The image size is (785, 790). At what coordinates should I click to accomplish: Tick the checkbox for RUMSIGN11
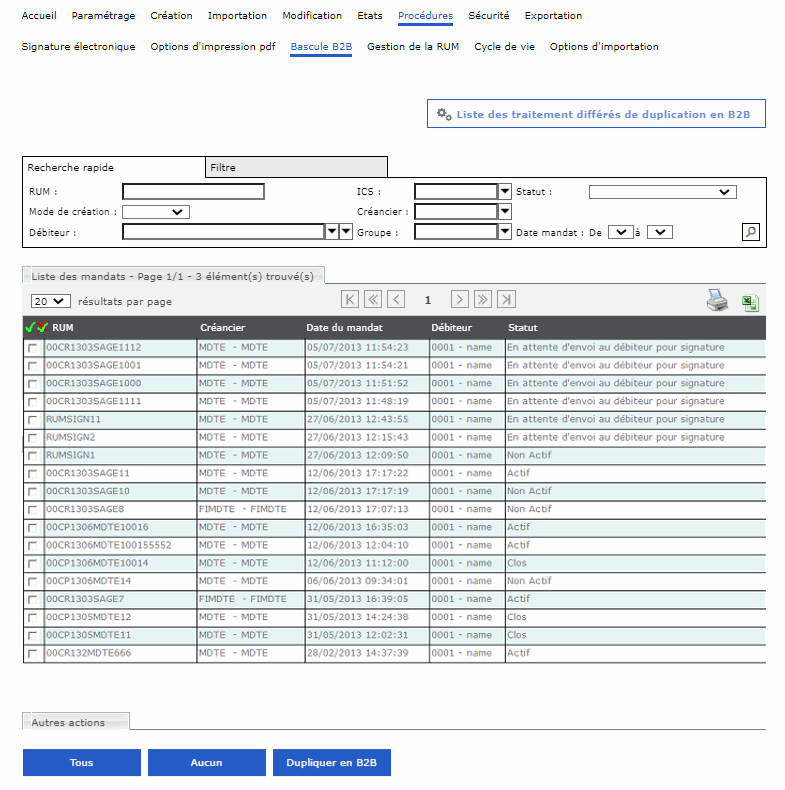33,420
